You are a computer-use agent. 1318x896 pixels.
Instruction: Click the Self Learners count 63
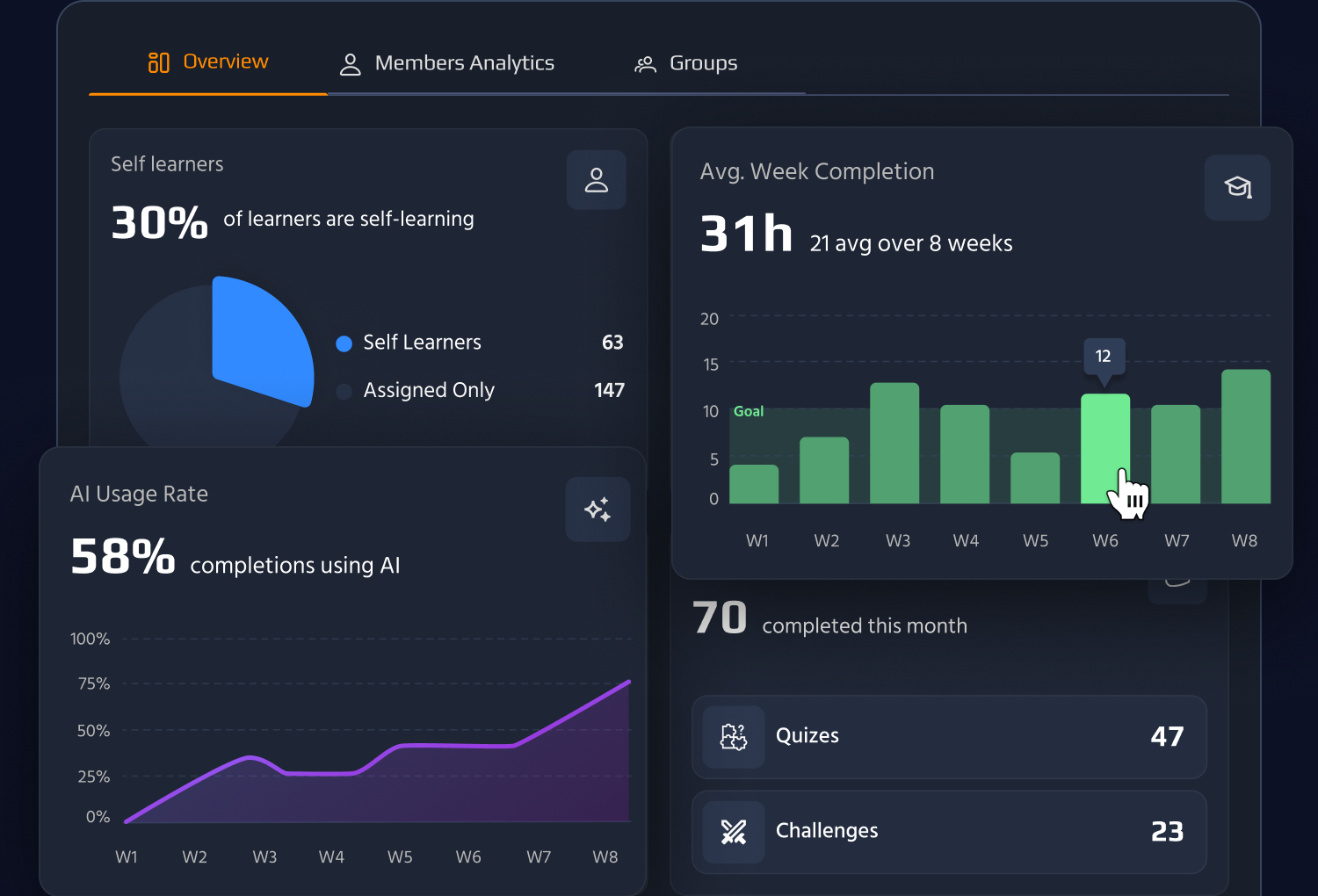click(x=612, y=343)
